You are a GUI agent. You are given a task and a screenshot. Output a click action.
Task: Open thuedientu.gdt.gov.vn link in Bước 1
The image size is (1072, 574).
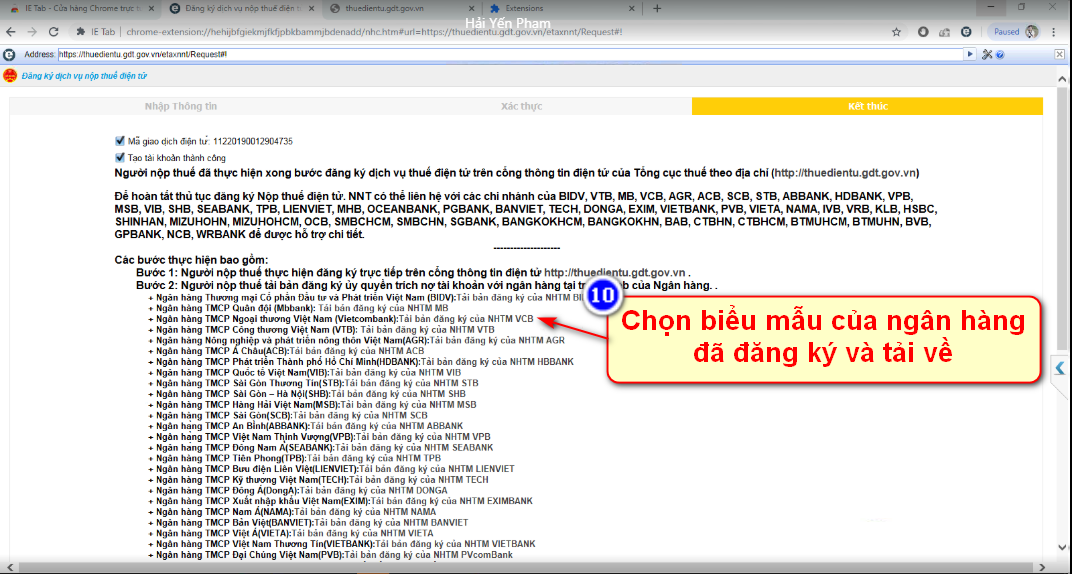[615, 272]
